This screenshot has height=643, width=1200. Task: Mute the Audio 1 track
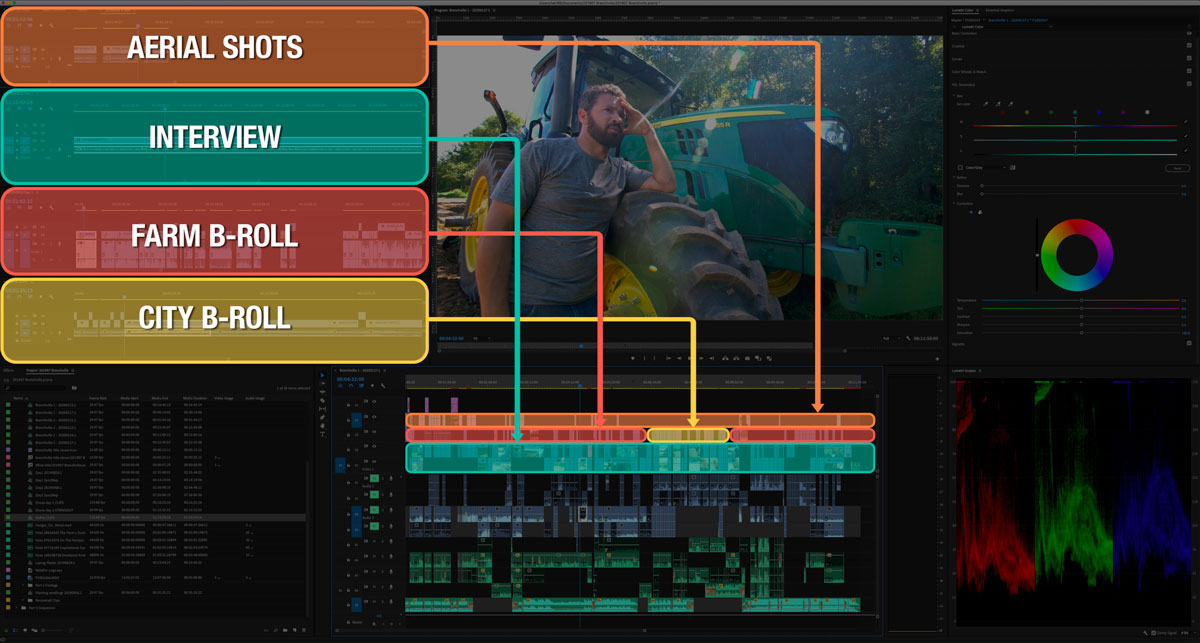(x=374, y=478)
